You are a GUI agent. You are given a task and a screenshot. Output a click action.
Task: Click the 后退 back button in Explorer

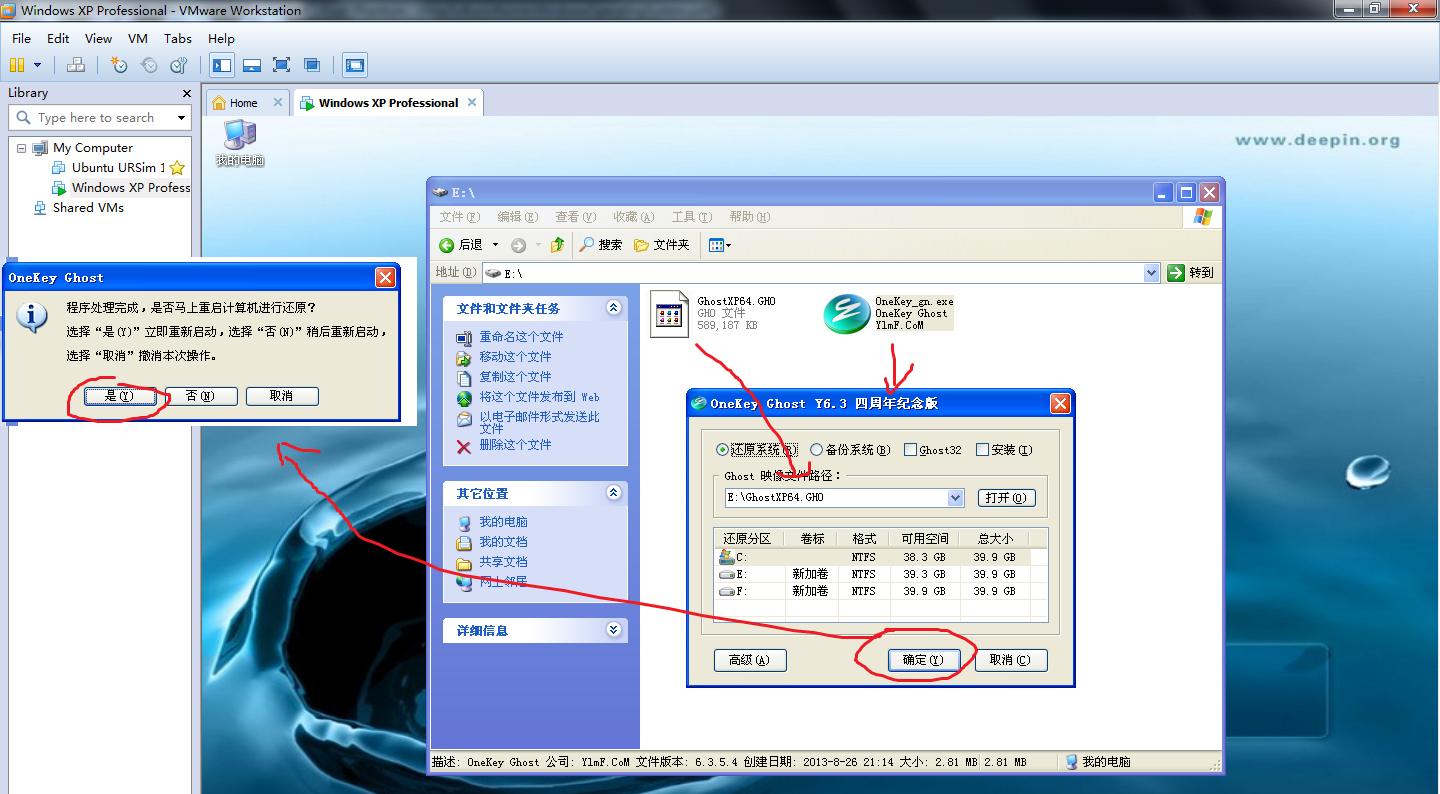[462, 245]
